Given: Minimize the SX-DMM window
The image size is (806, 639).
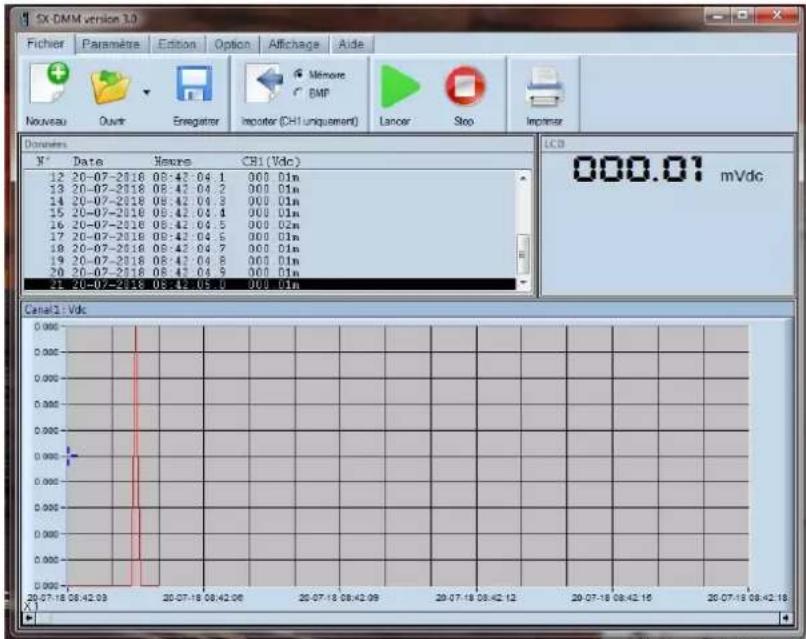Looking at the screenshot, I should pos(718,16).
